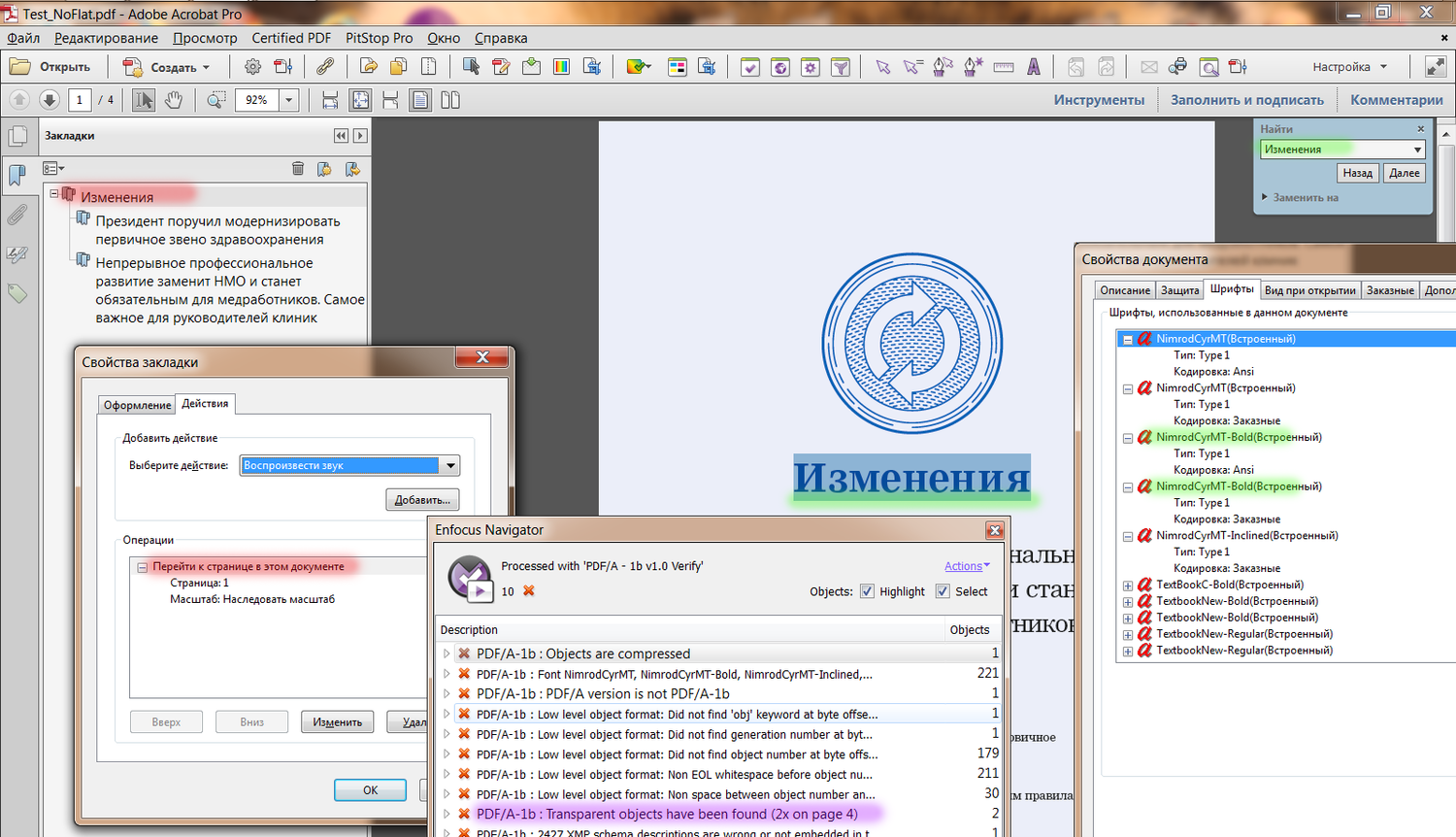The image size is (1456, 837).
Task: Delete selected bookmark with trash icon
Action: pyautogui.click(x=298, y=169)
